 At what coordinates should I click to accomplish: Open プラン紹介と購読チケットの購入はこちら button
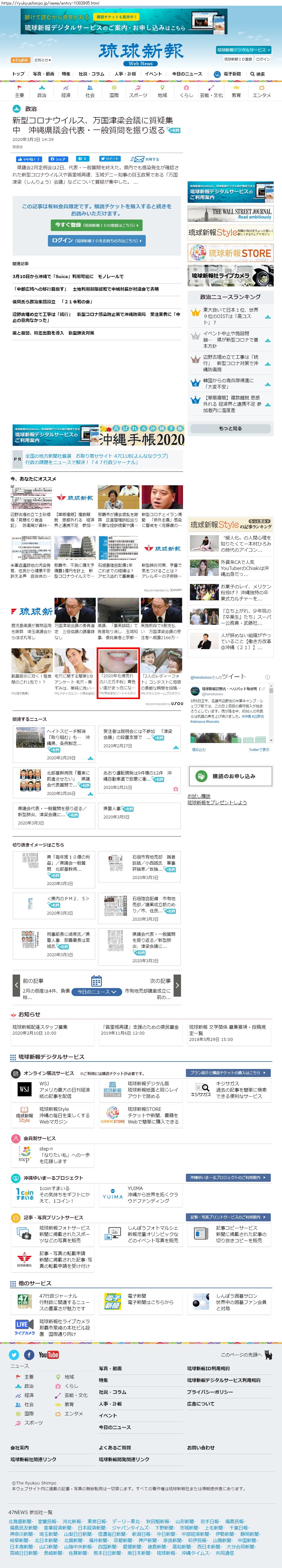228,1072
